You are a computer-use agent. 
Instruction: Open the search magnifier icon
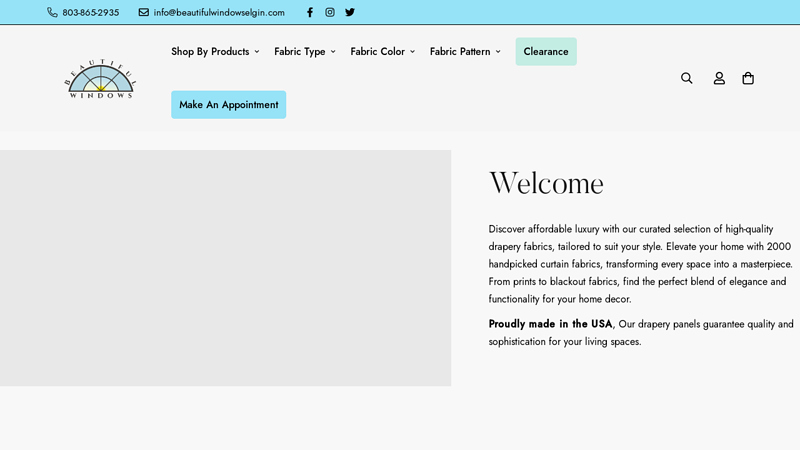tap(687, 78)
